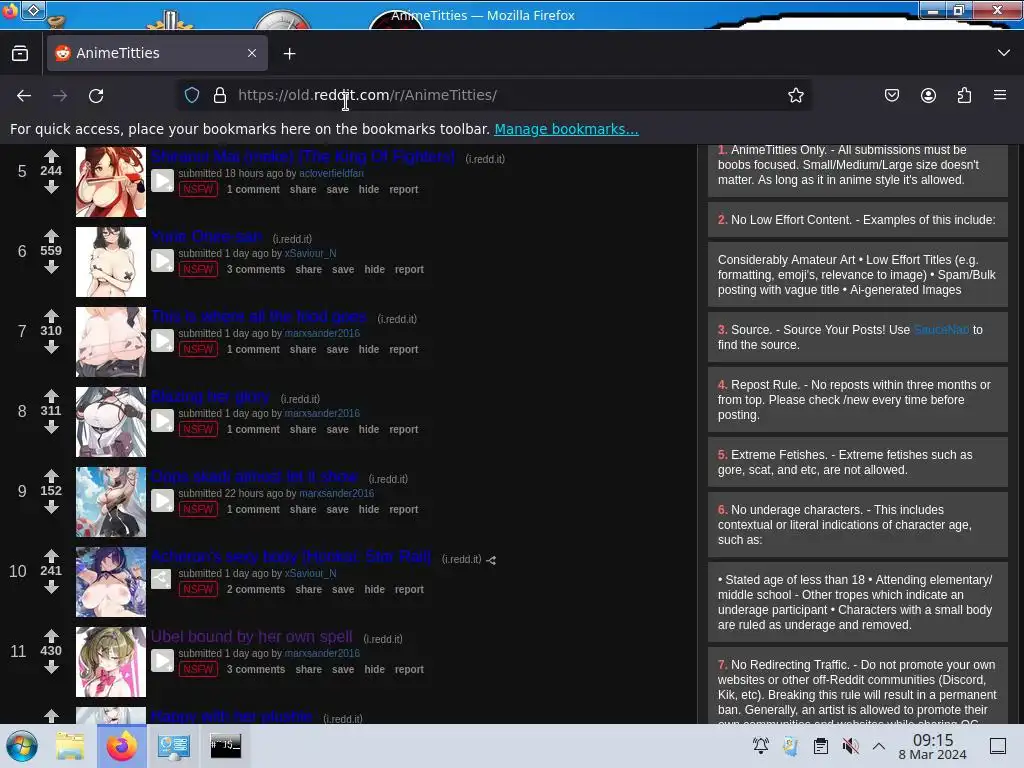Upvote the post with score 559
This screenshot has height=768, width=1024.
point(51,236)
